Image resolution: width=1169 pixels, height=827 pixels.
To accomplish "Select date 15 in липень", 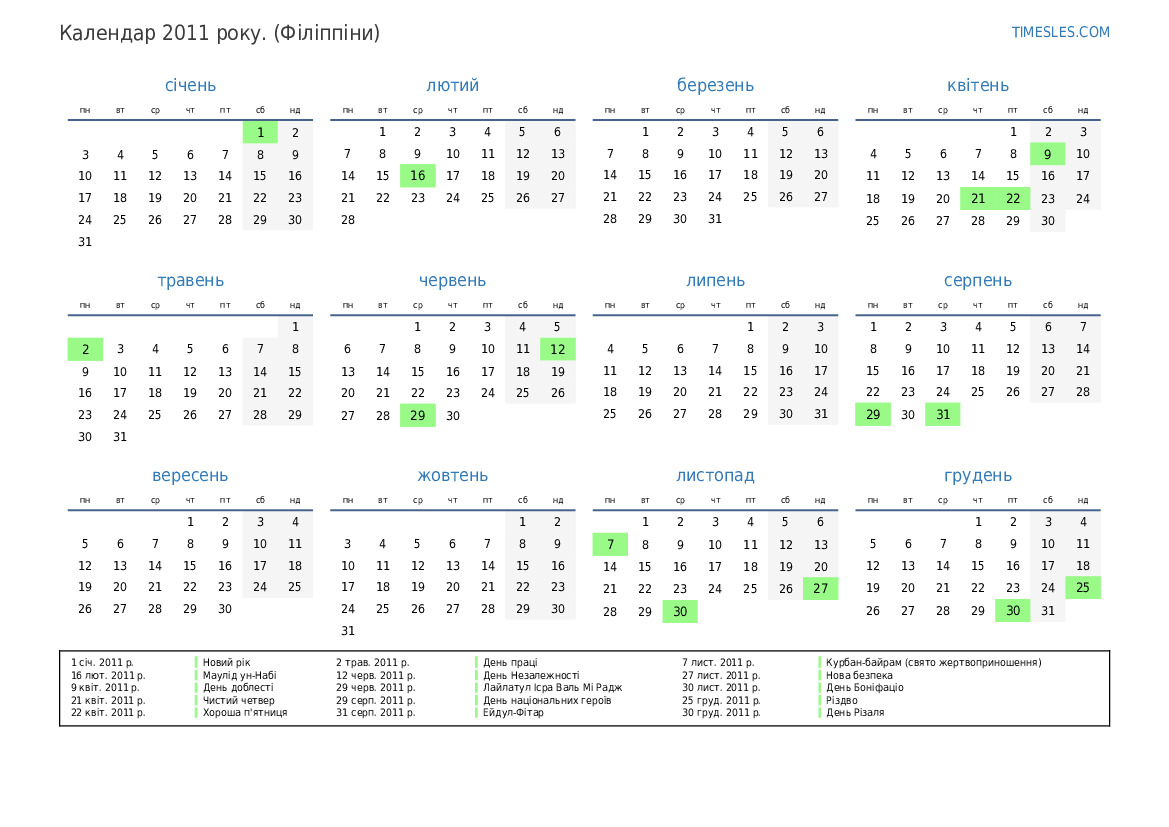I will point(750,371).
